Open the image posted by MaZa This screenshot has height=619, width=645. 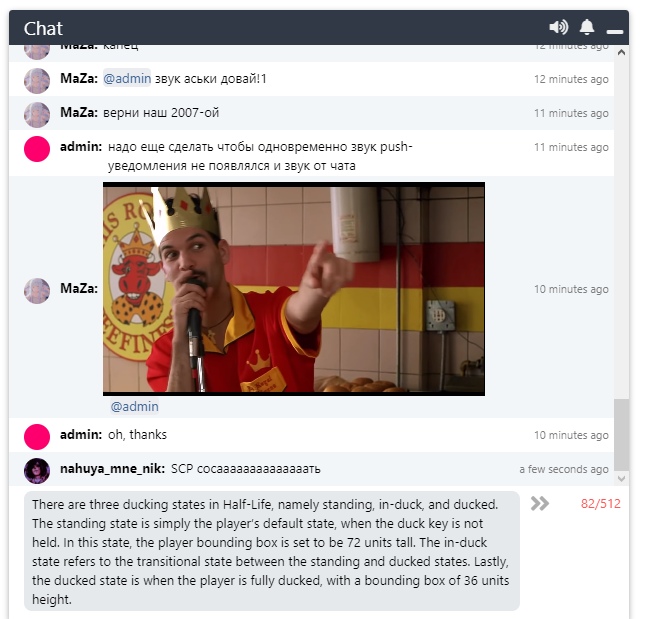[294, 289]
